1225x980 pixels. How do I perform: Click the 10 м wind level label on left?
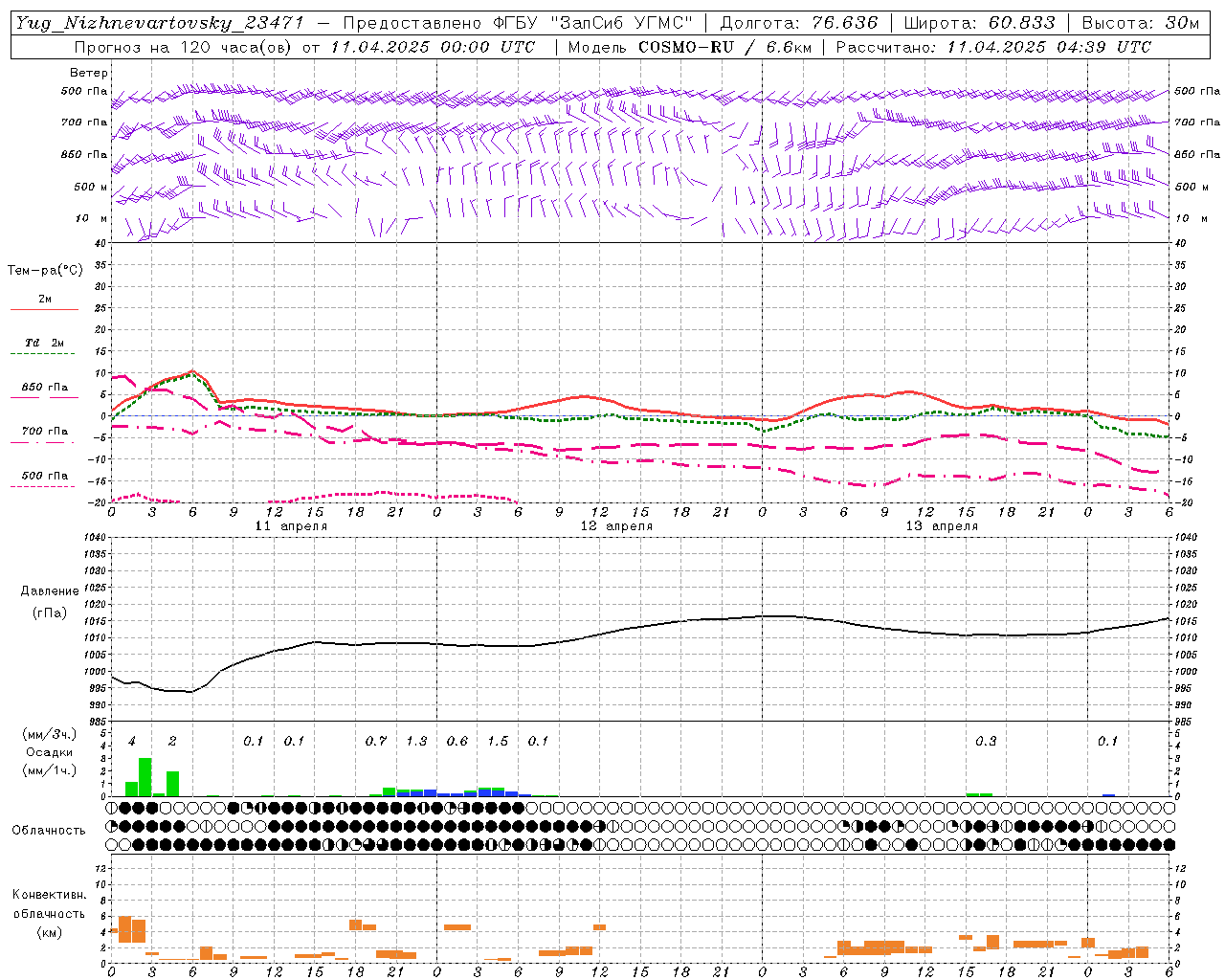91,218
